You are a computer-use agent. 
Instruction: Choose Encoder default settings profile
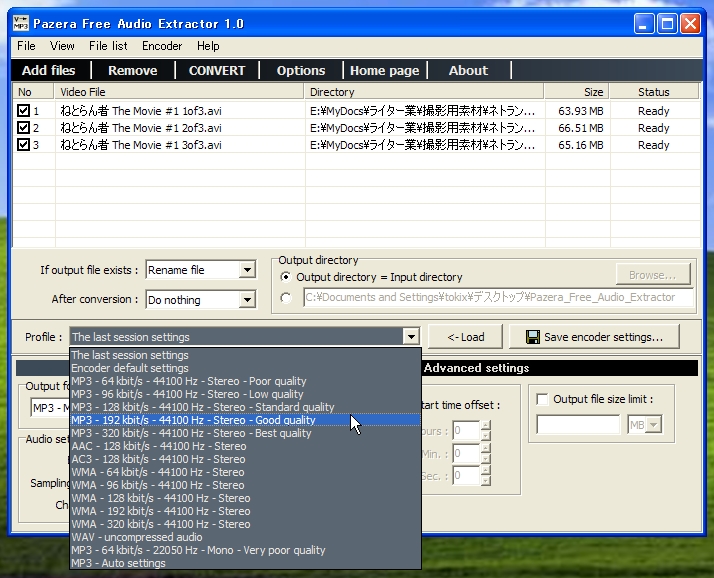[245, 368]
